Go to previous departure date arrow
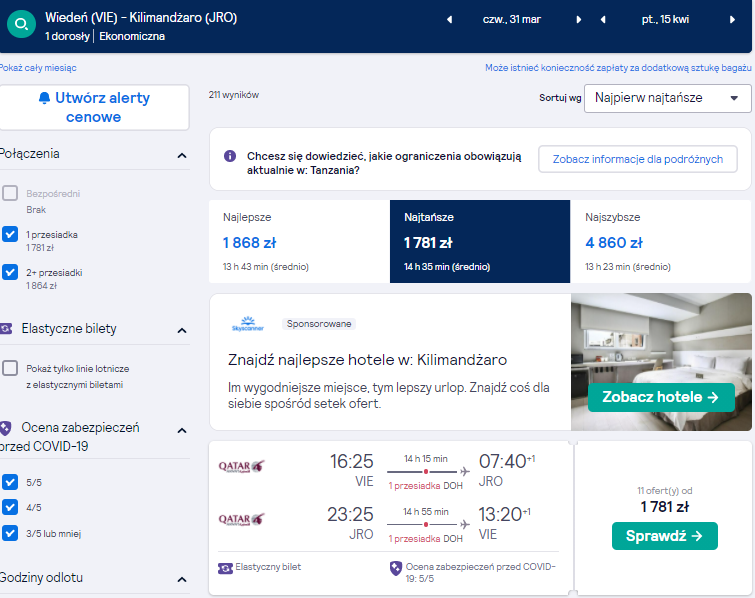This screenshot has width=755, height=598. 449,20
